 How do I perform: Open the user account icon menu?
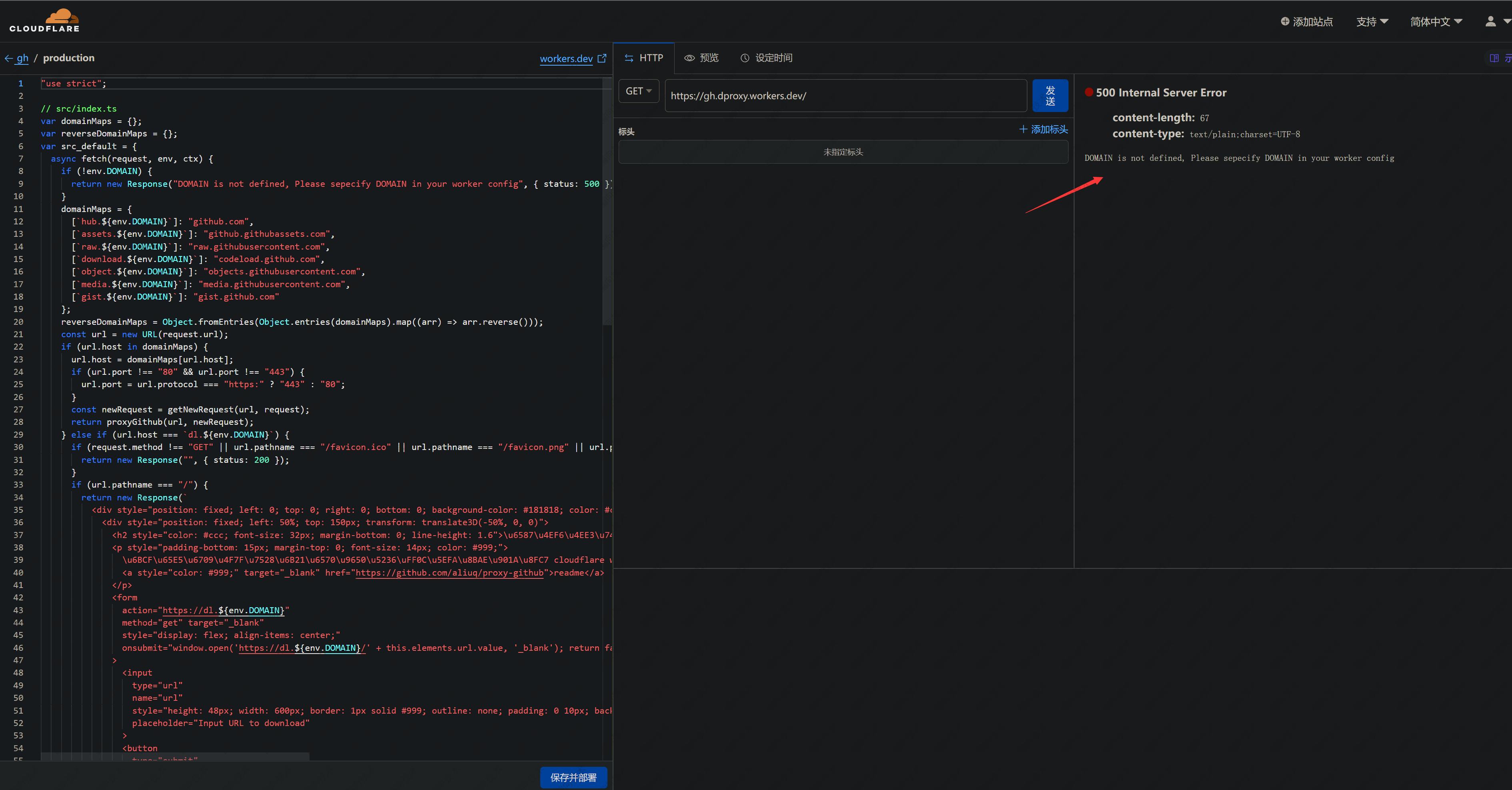(1490, 21)
